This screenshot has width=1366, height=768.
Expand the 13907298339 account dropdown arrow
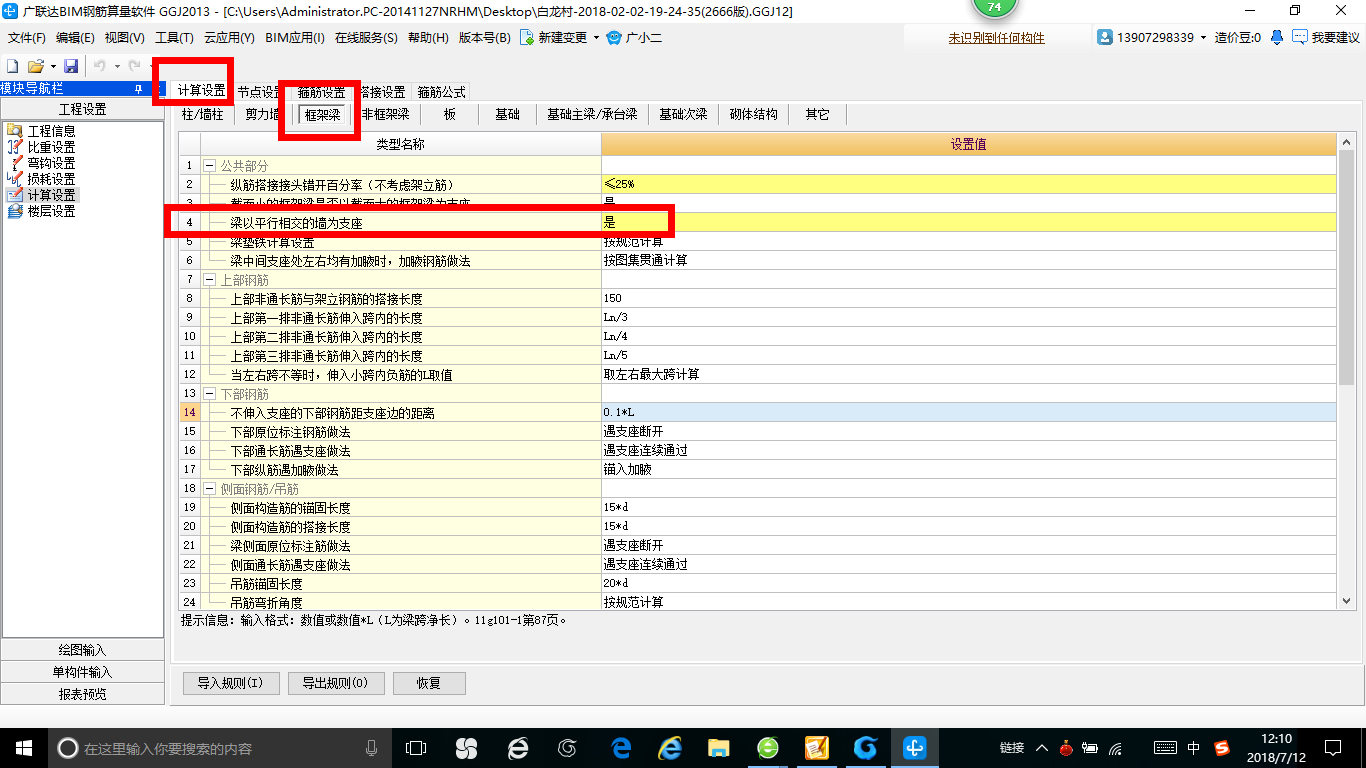pyautogui.click(x=1203, y=38)
